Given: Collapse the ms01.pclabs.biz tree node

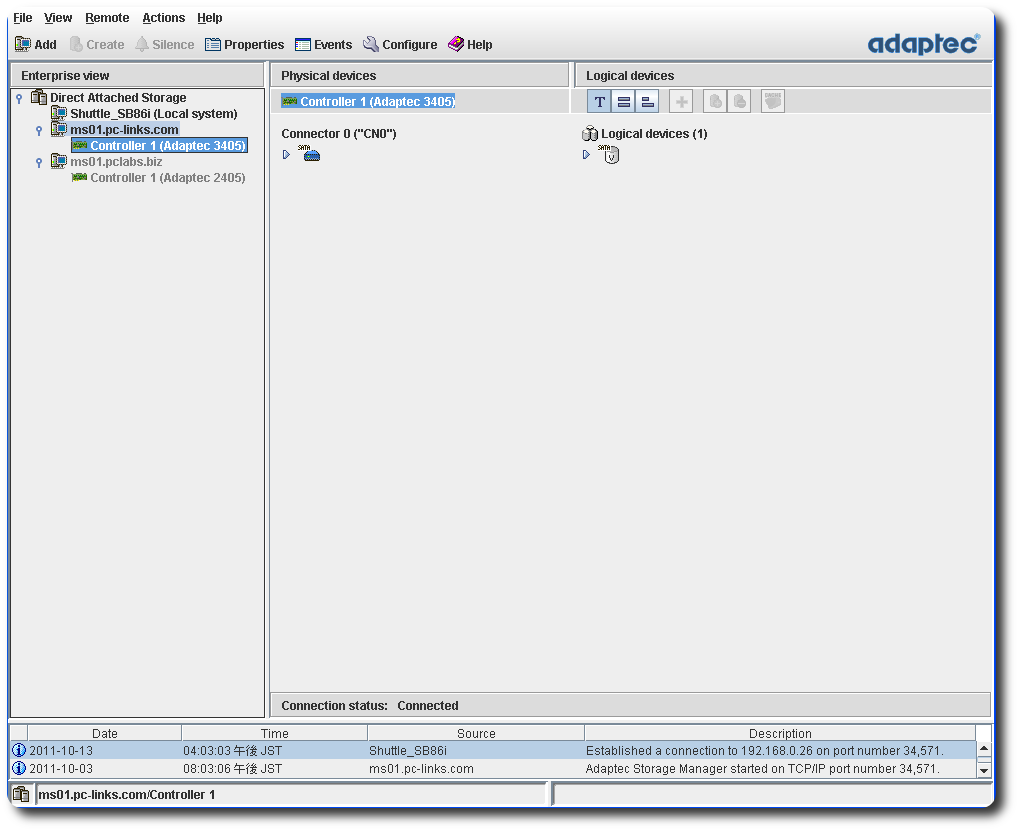Looking at the screenshot, I should (x=39, y=162).
